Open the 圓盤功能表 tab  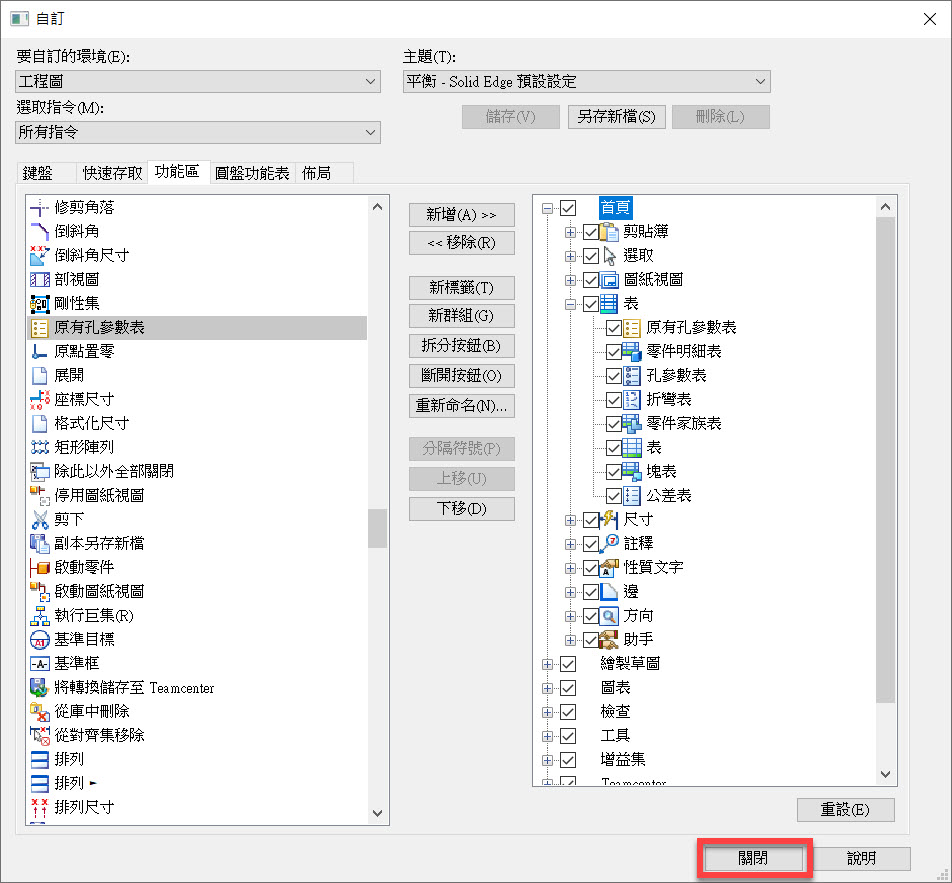[x=252, y=173]
